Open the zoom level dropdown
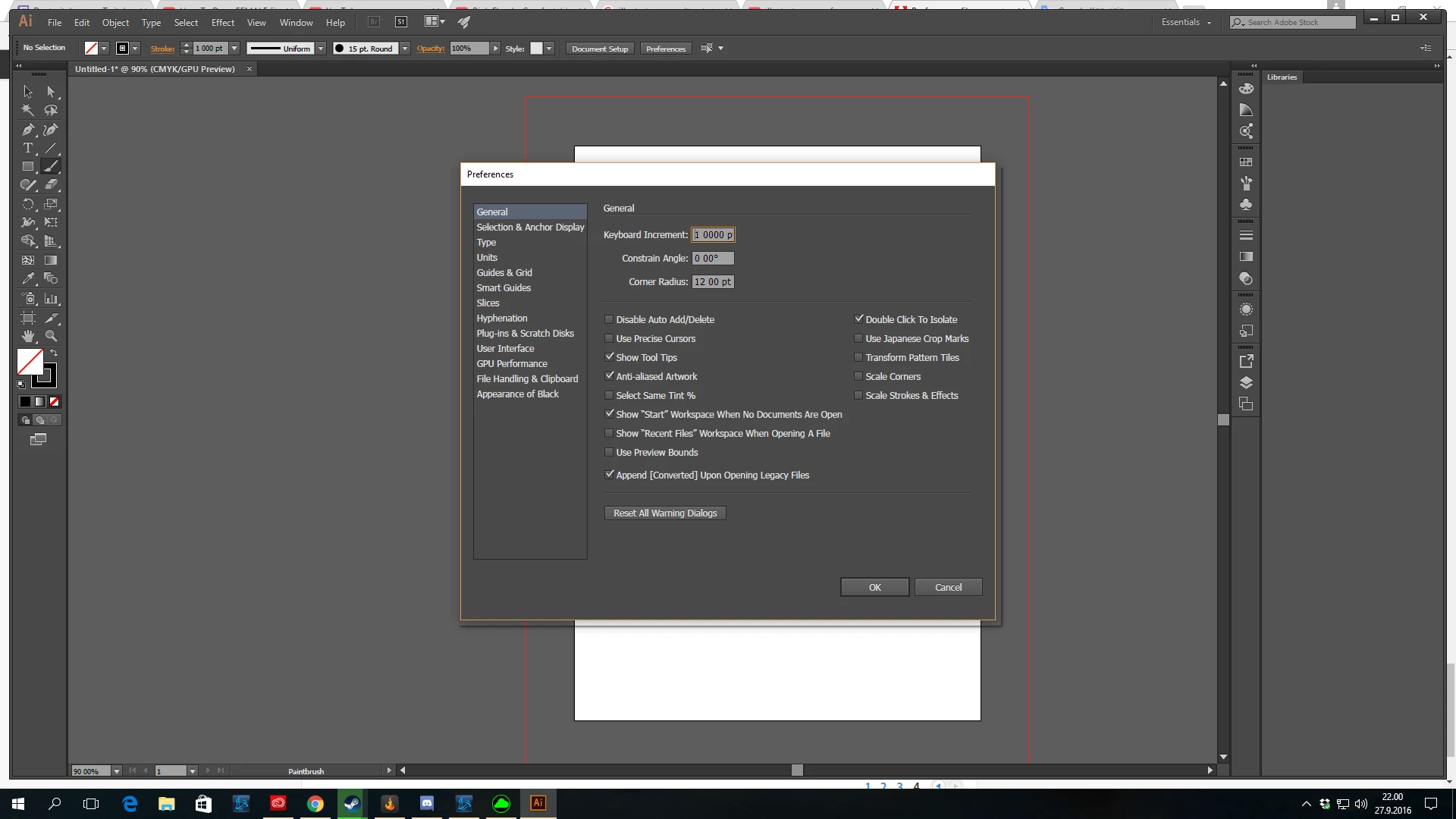 click(116, 771)
